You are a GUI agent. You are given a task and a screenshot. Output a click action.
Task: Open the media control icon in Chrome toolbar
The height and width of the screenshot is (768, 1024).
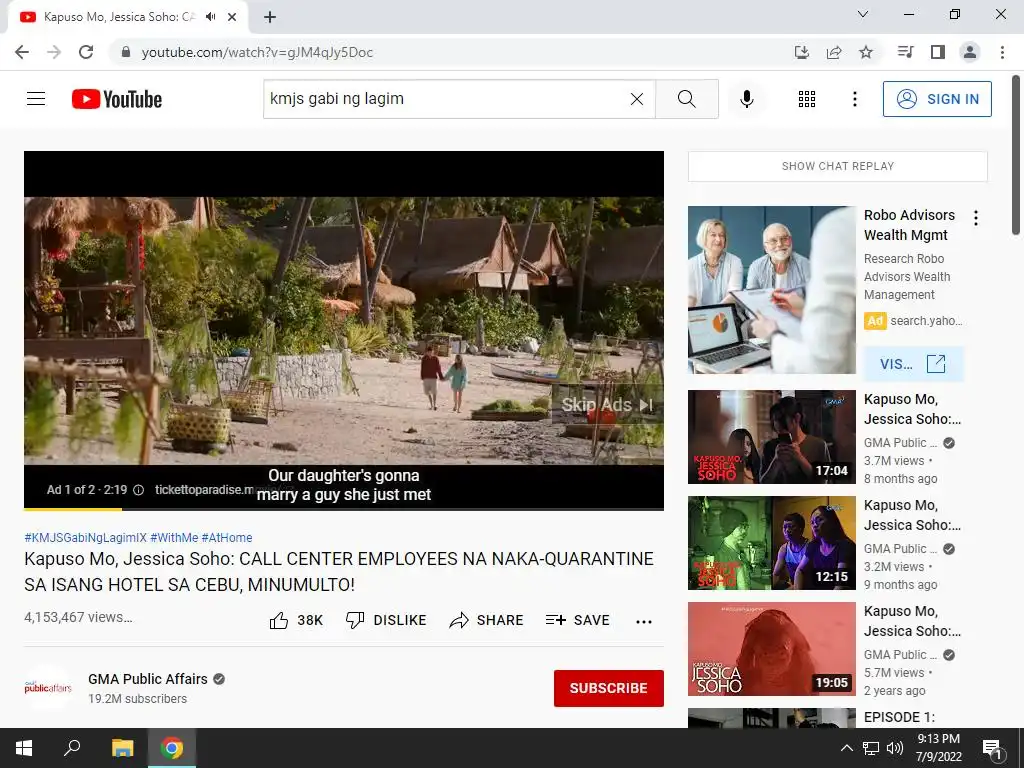pyautogui.click(x=905, y=52)
